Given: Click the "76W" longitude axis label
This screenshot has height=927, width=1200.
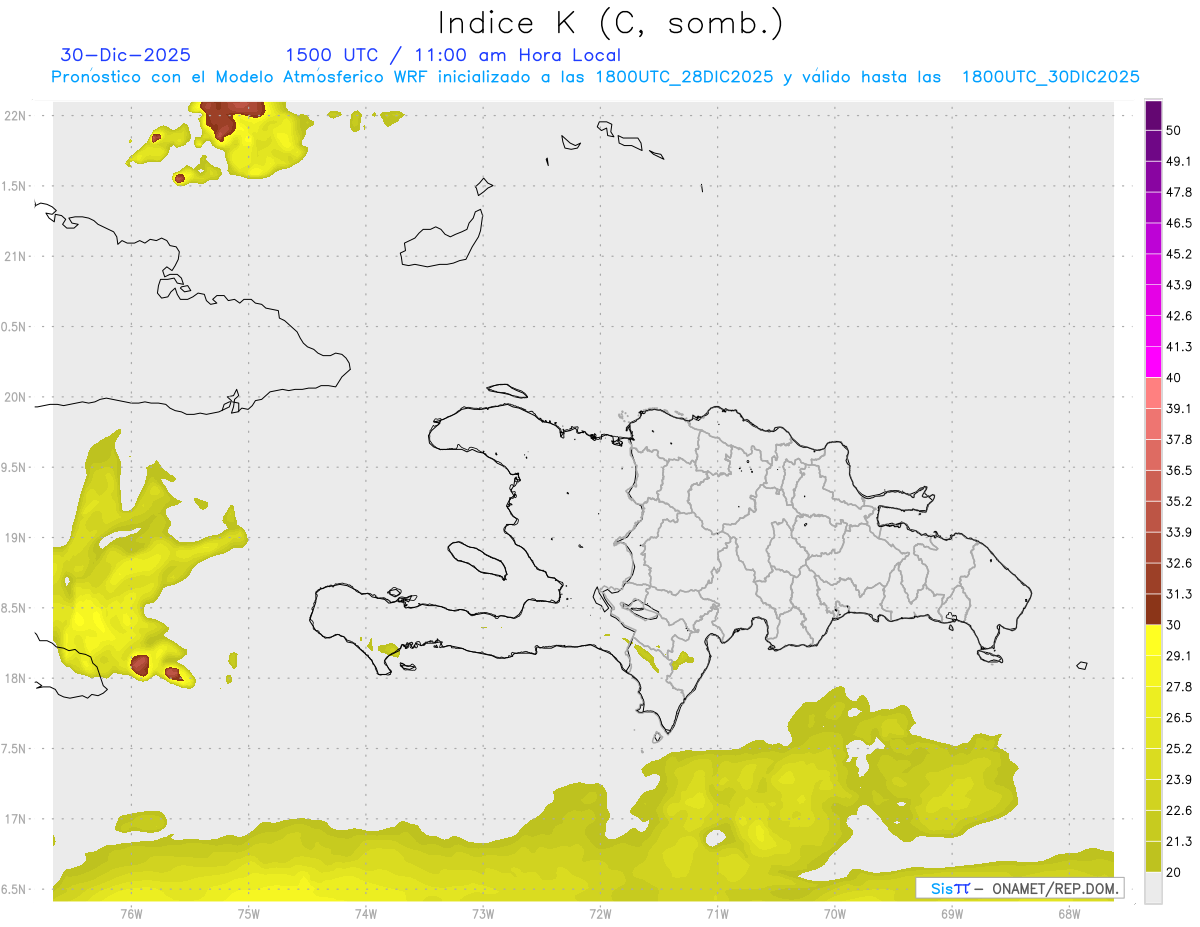Looking at the screenshot, I should (x=131, y=914).
